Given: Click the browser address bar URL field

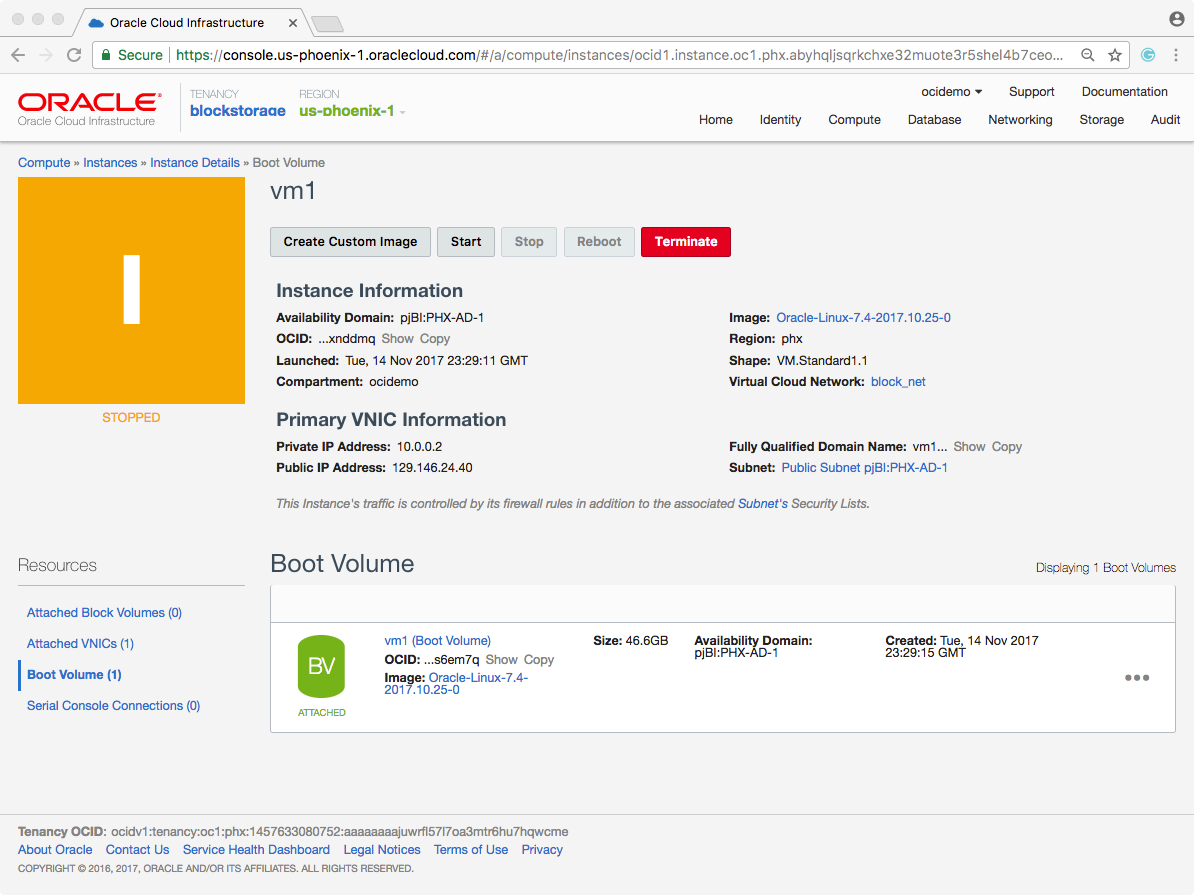Looking at the screenshot, I should tap(620, 55).
